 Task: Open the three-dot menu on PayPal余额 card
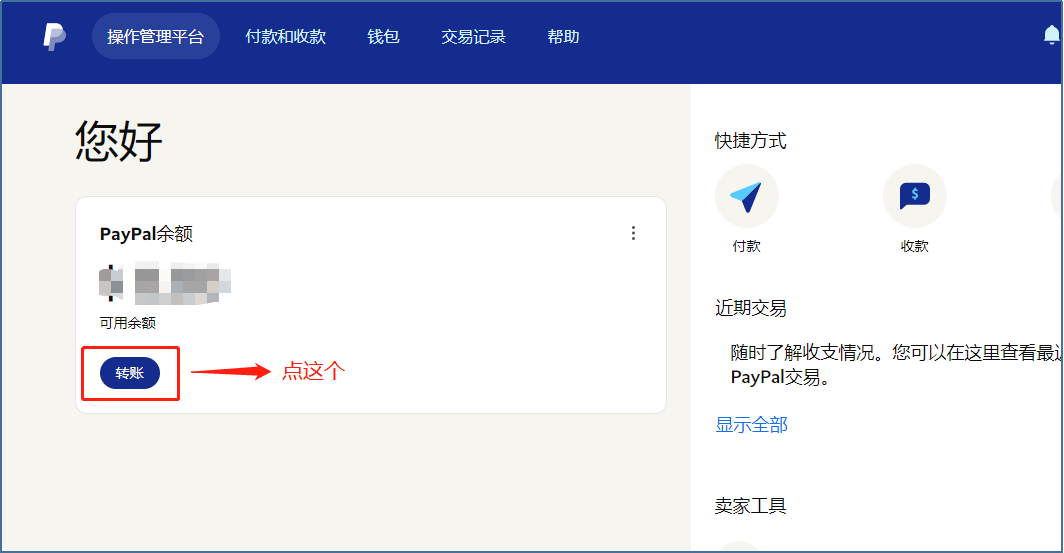pos(633,233)
